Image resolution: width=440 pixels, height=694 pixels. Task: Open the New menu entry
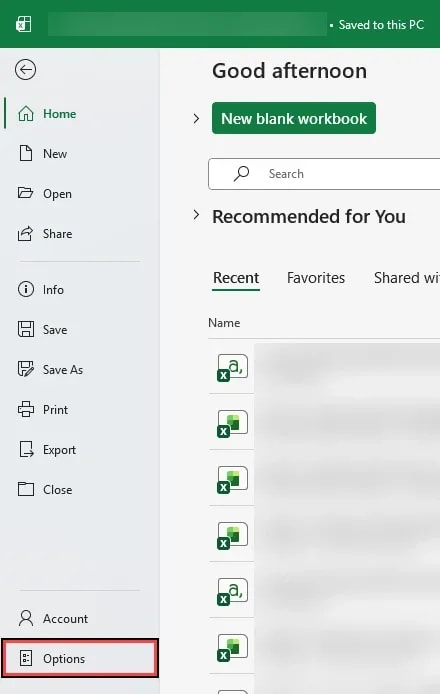pos(80,154)
